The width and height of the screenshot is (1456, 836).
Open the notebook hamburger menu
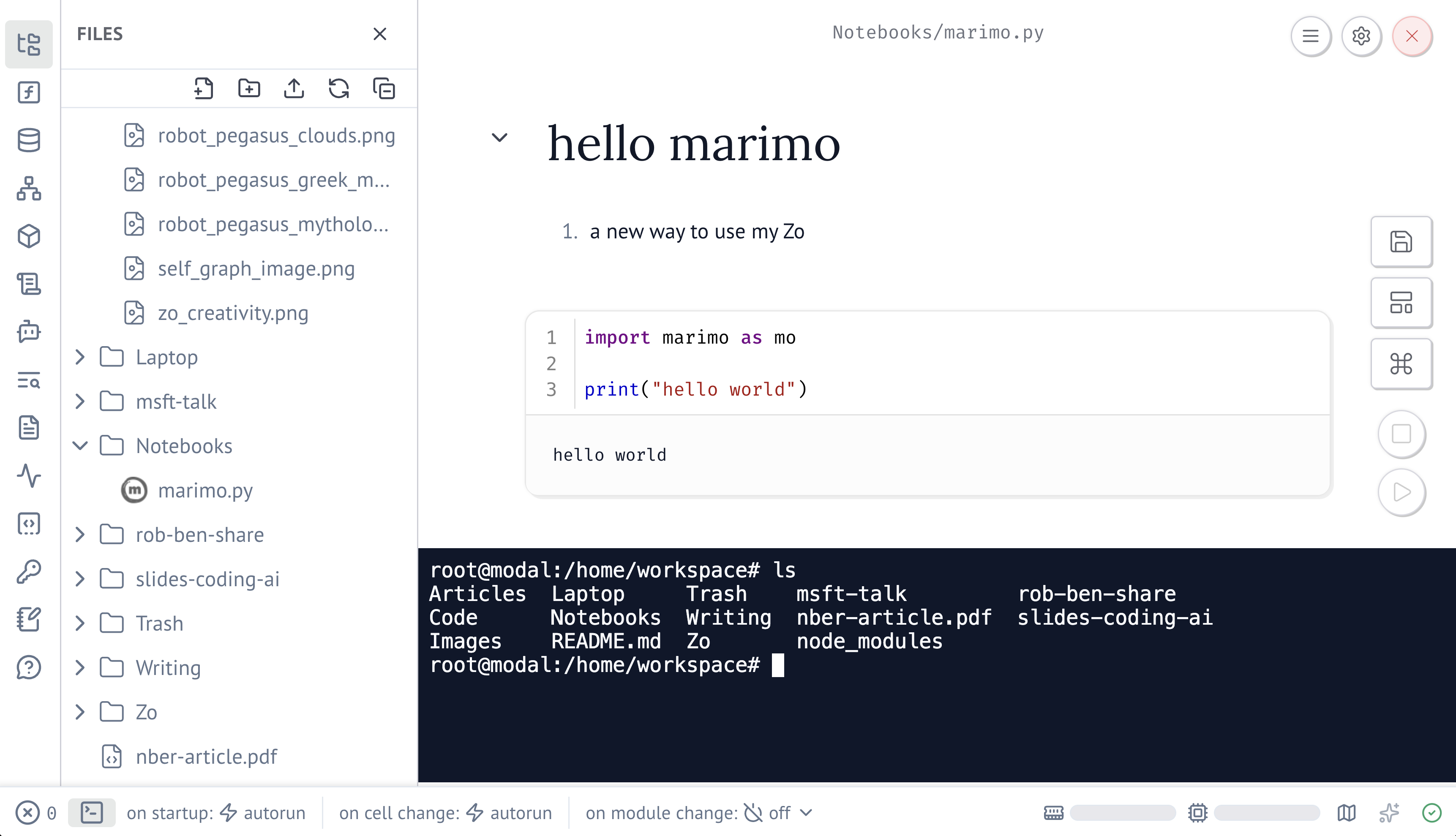point(1310,36)
